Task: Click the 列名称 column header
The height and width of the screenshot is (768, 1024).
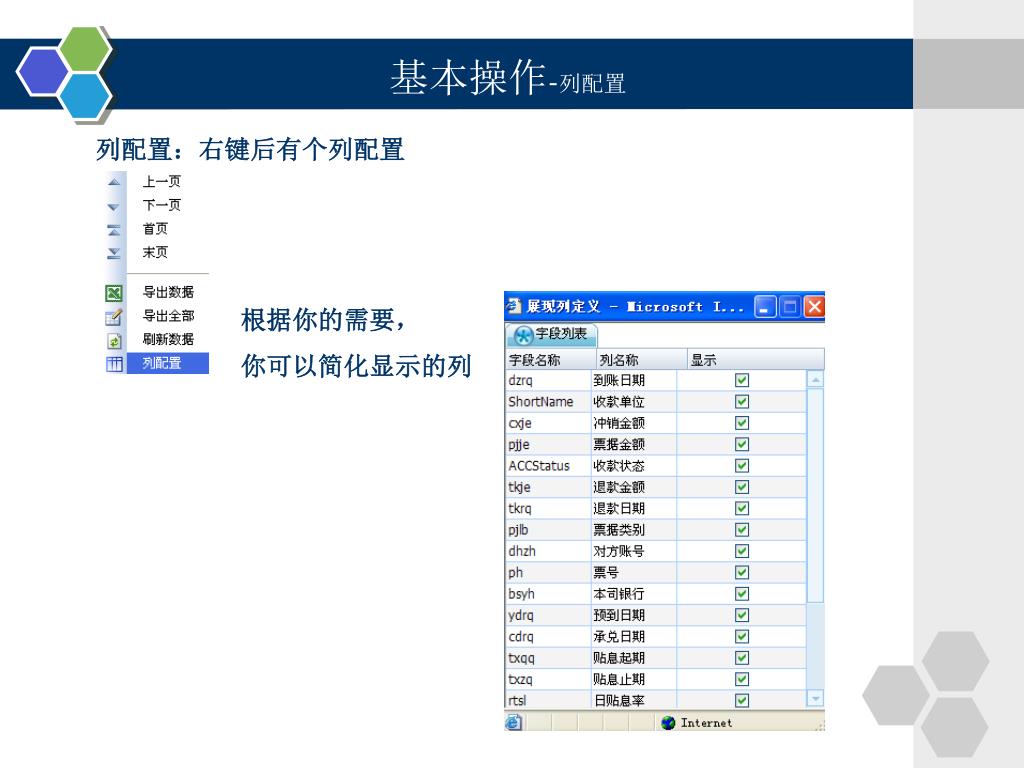Action: click(x=641, y=360)
